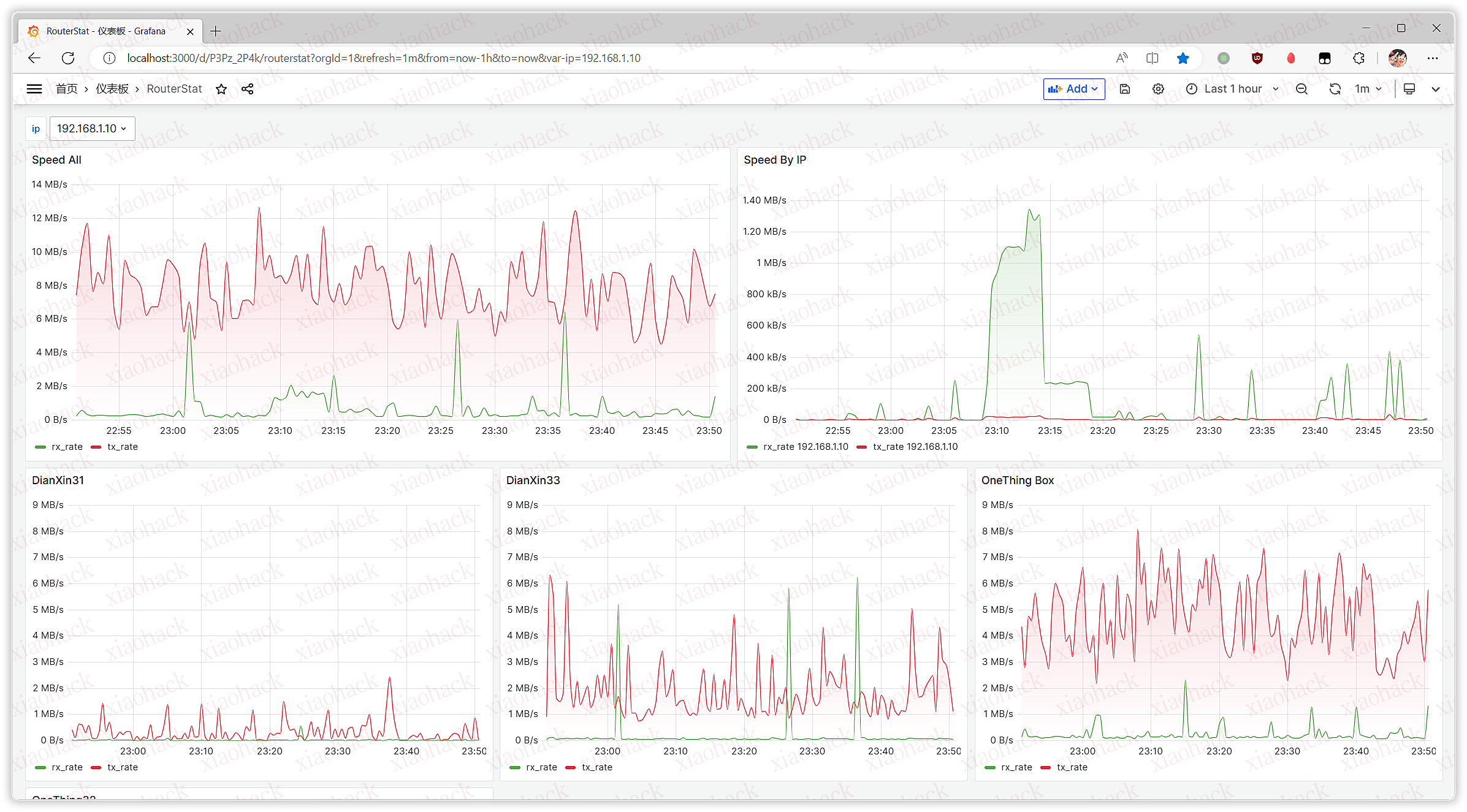Screen dimensions: 1467x812
Task: Open the Last 1 hour time picker
Action: (1232, 89)
